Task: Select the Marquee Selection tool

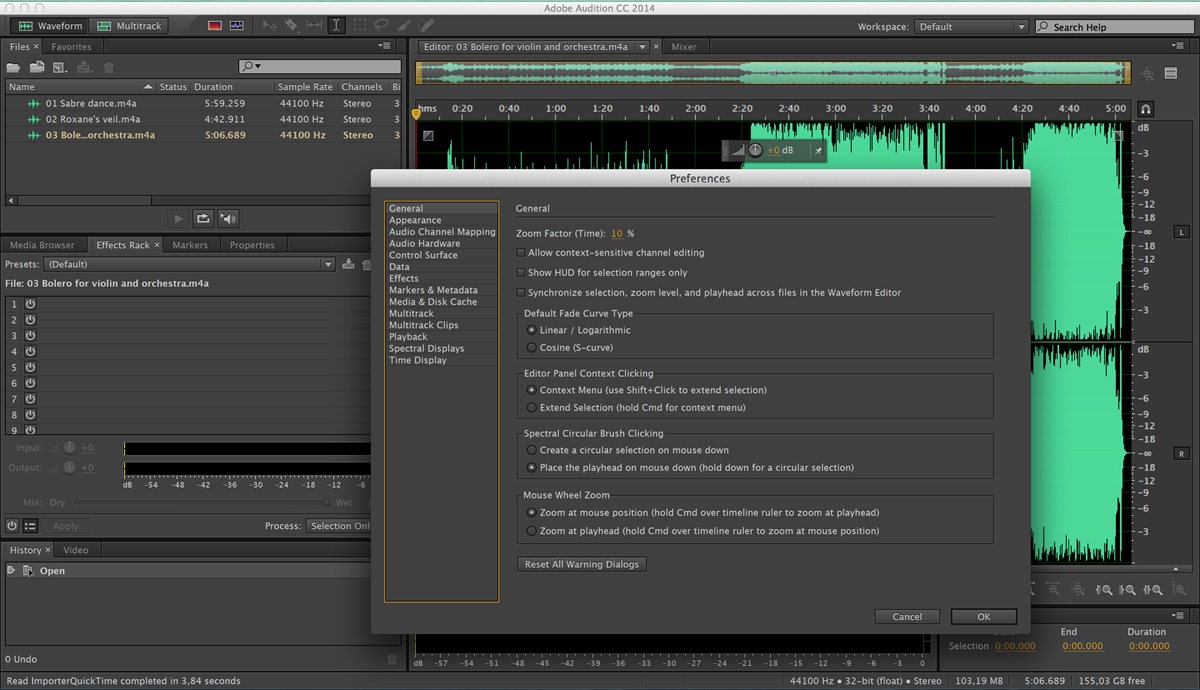Action: (359, 26)
